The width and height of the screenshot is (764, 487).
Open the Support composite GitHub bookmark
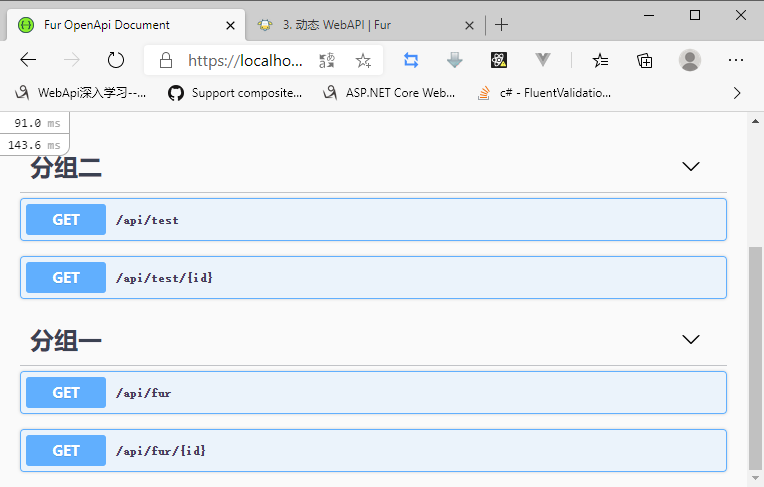pos(236,93)
